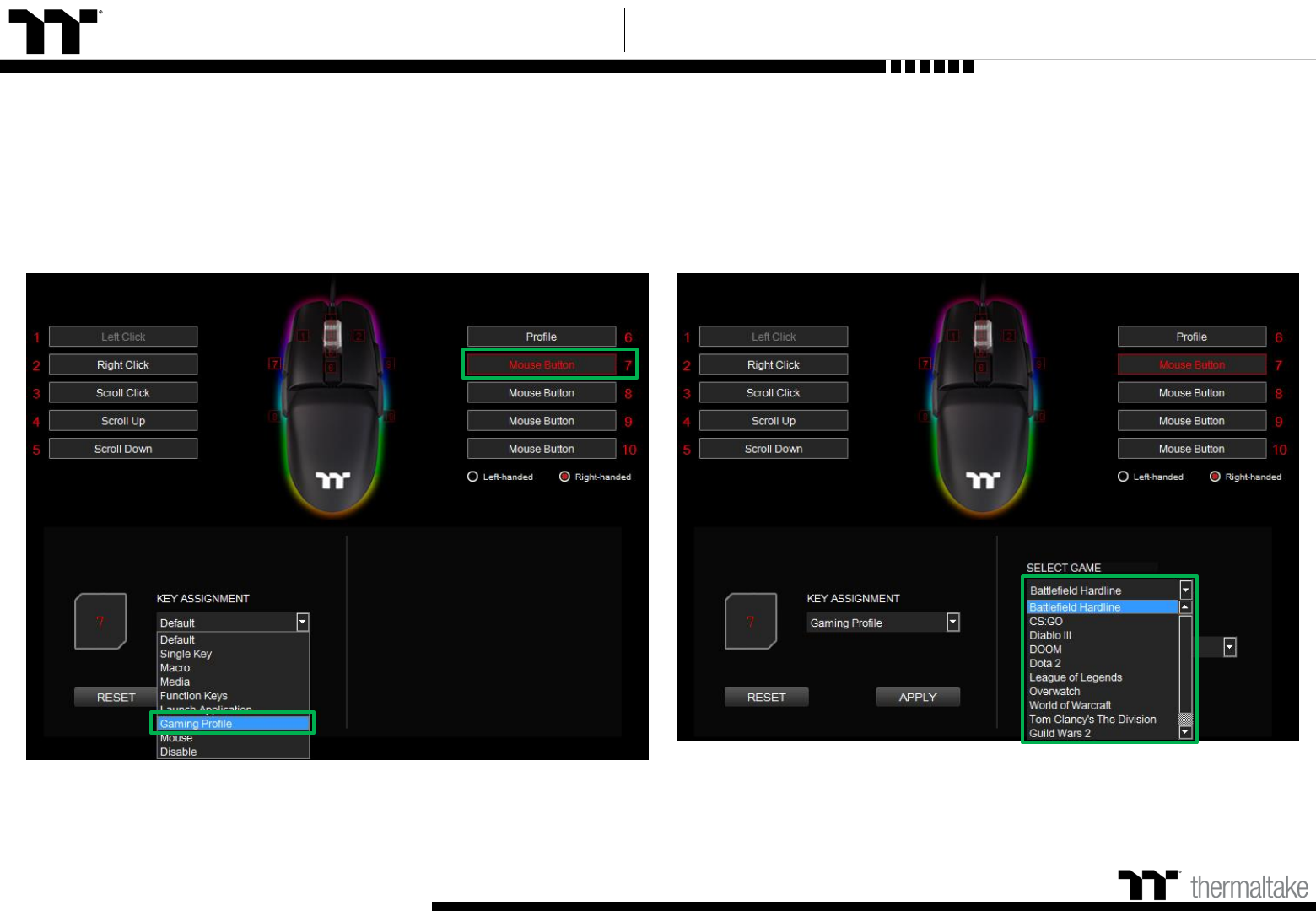Open the Select Game dropdown arrow
This screenshot has width=1316, height=911.
1185,590
